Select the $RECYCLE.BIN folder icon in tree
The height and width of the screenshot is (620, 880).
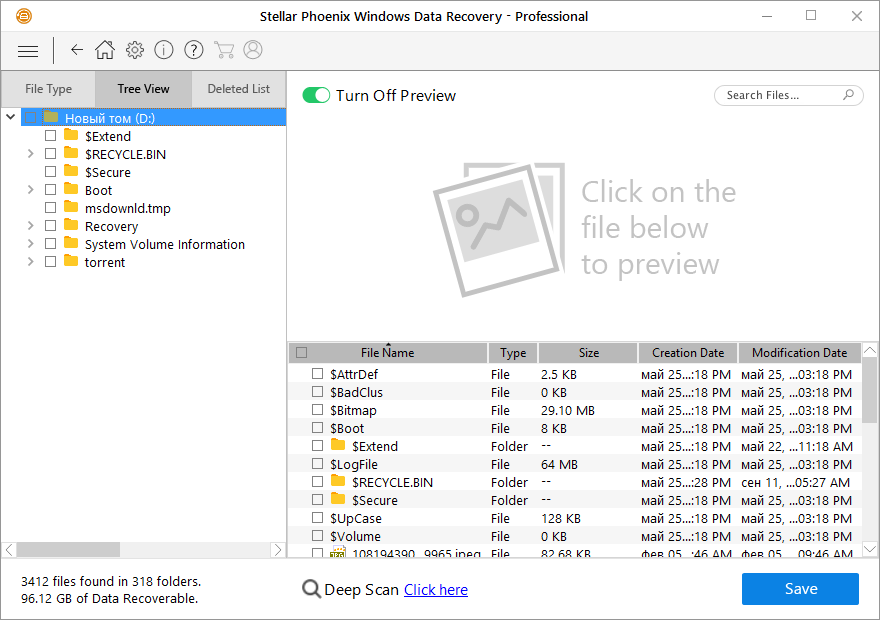click(71, 153)
